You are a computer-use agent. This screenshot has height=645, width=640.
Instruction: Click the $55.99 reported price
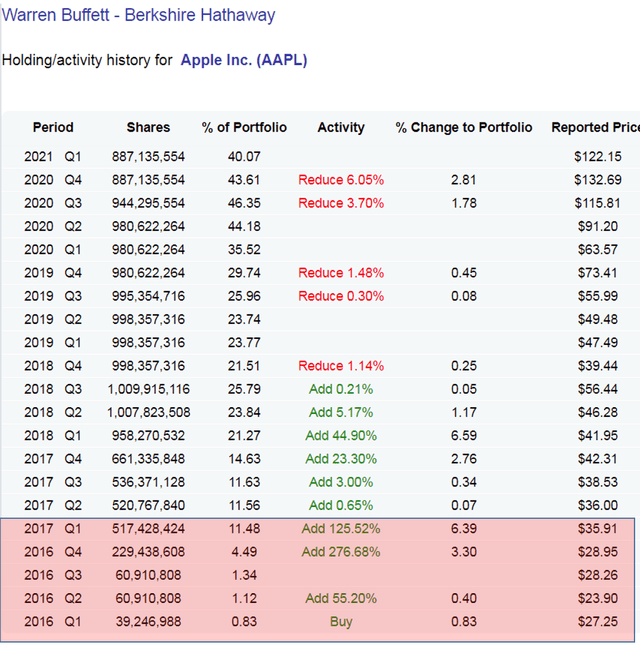click(x=598, y=296)
